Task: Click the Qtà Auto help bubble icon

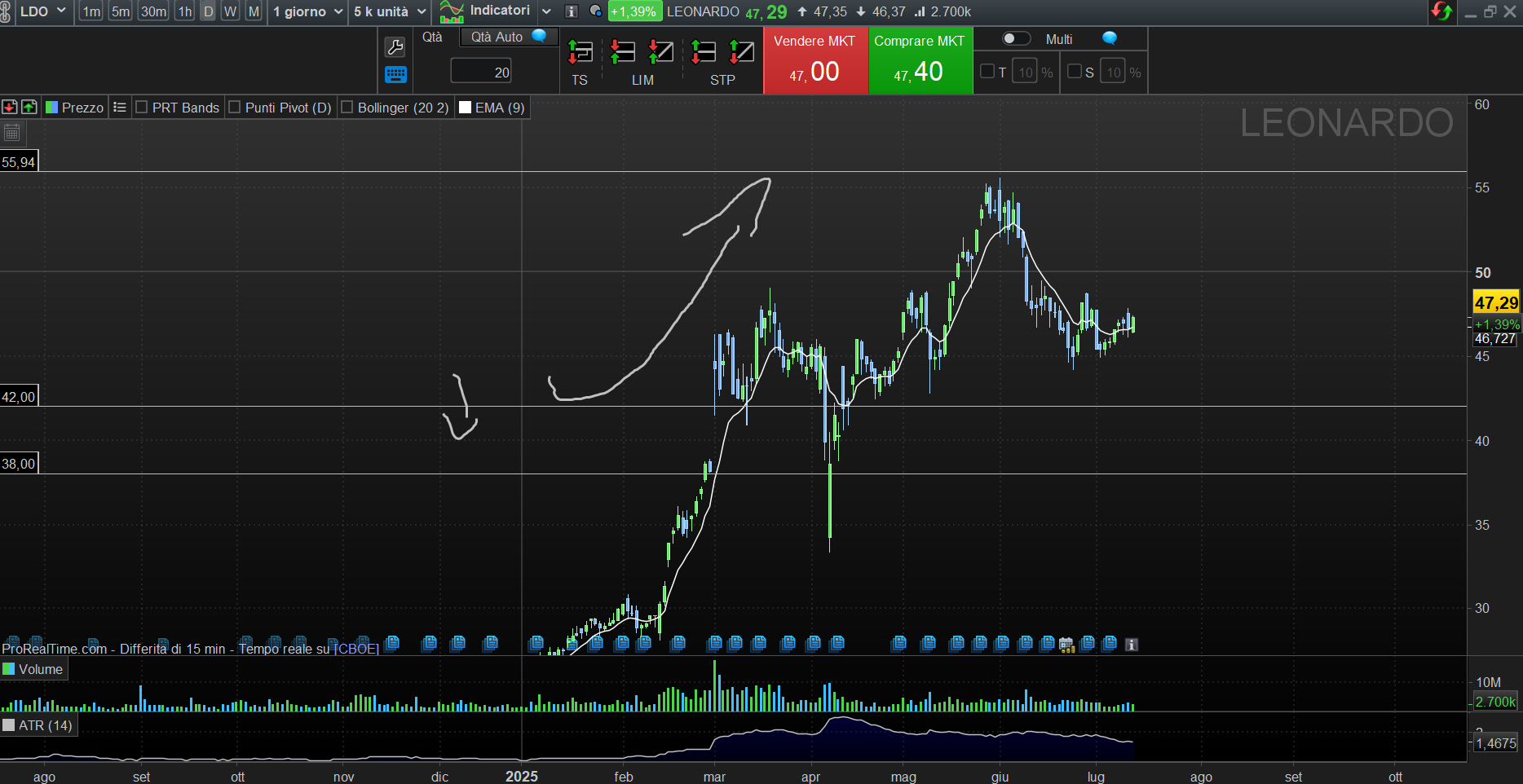Action: point(539,36)
